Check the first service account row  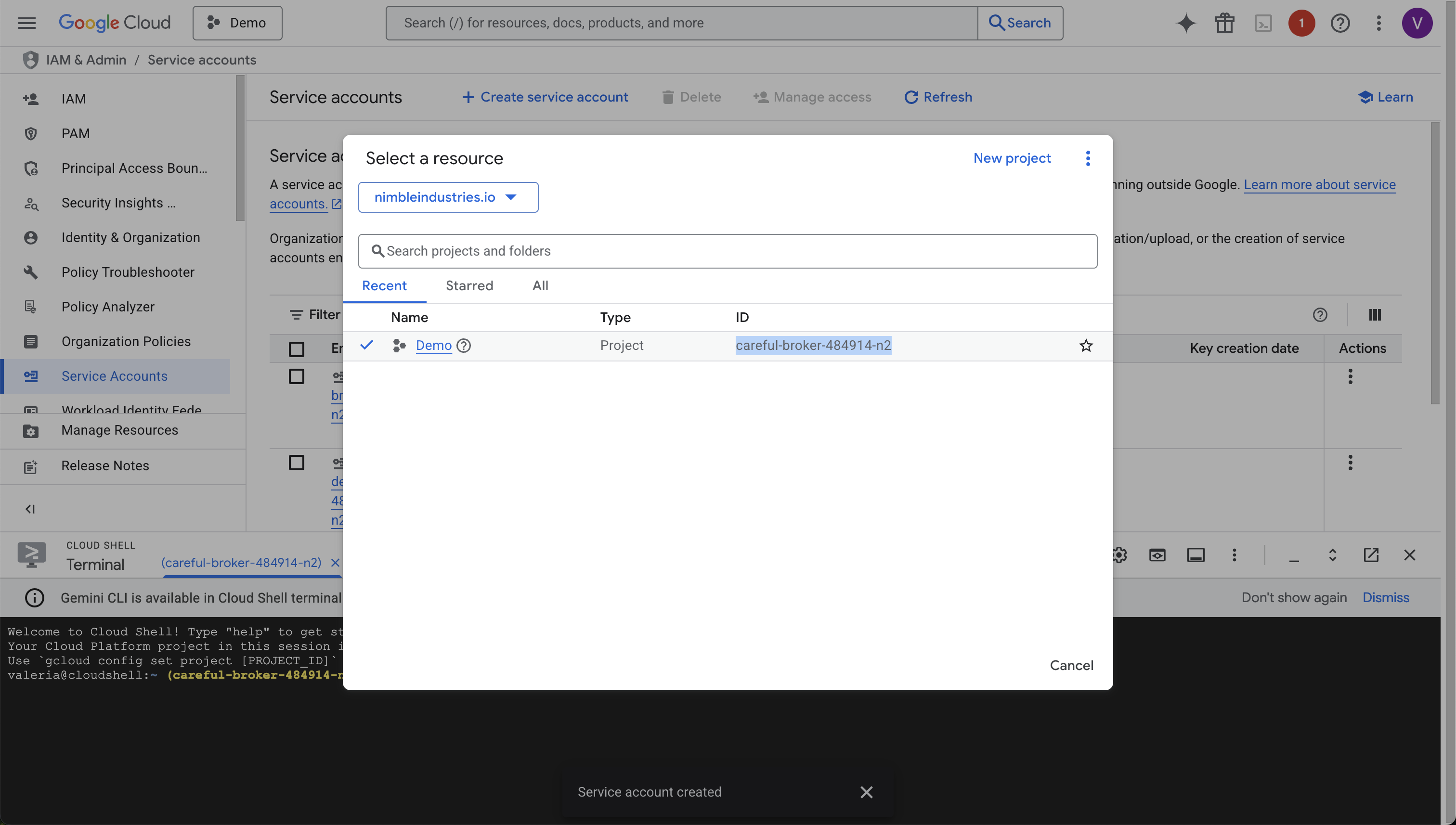(297, 376)
